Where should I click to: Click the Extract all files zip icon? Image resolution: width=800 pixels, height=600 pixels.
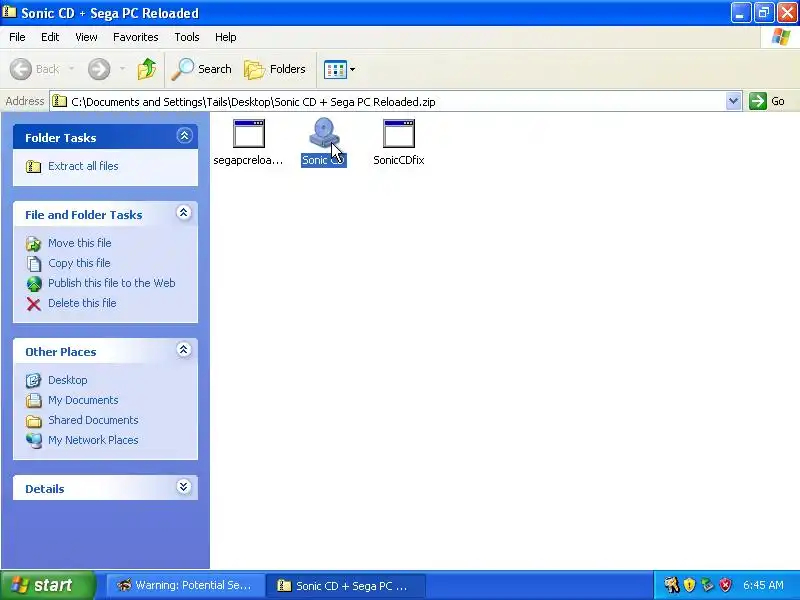(x=34, y=166)
